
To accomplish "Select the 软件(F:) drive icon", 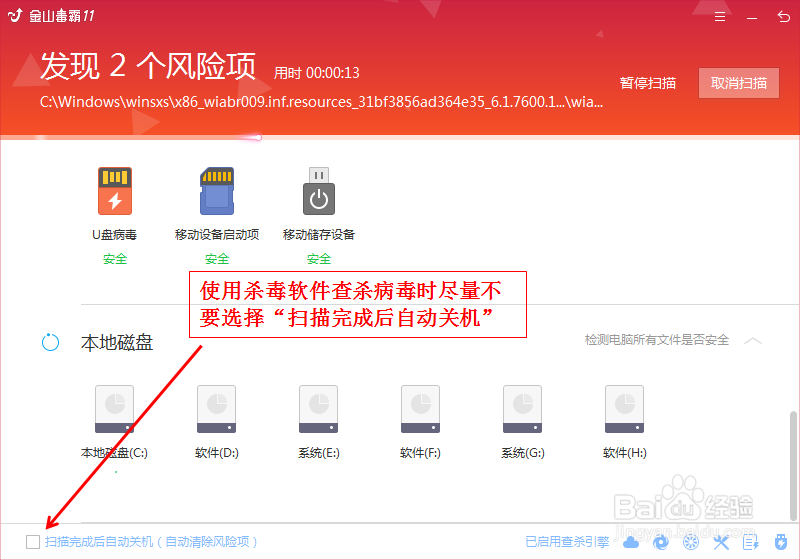I will (x=420, y=409).
